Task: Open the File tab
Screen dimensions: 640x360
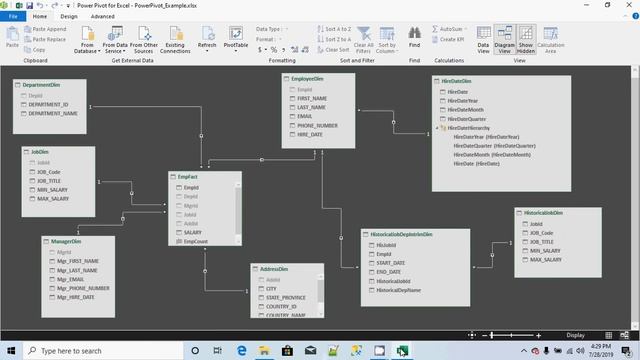Action: pos(13,16)
